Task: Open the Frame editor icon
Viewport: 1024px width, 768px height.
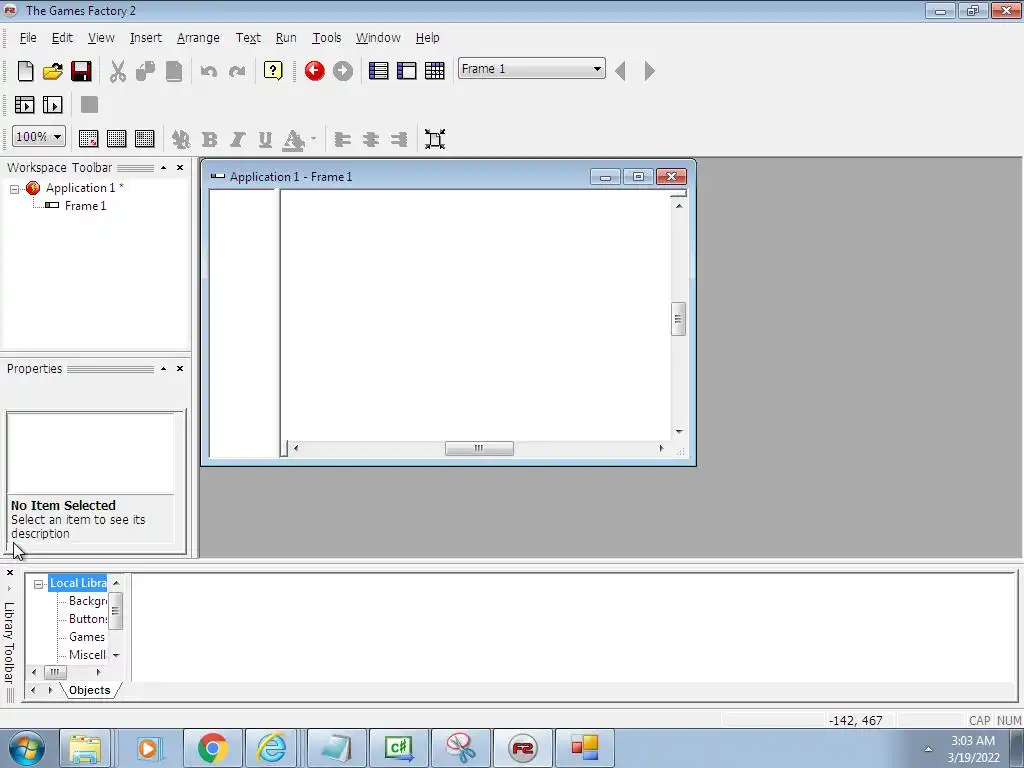Action: click(x=406, y=71)
